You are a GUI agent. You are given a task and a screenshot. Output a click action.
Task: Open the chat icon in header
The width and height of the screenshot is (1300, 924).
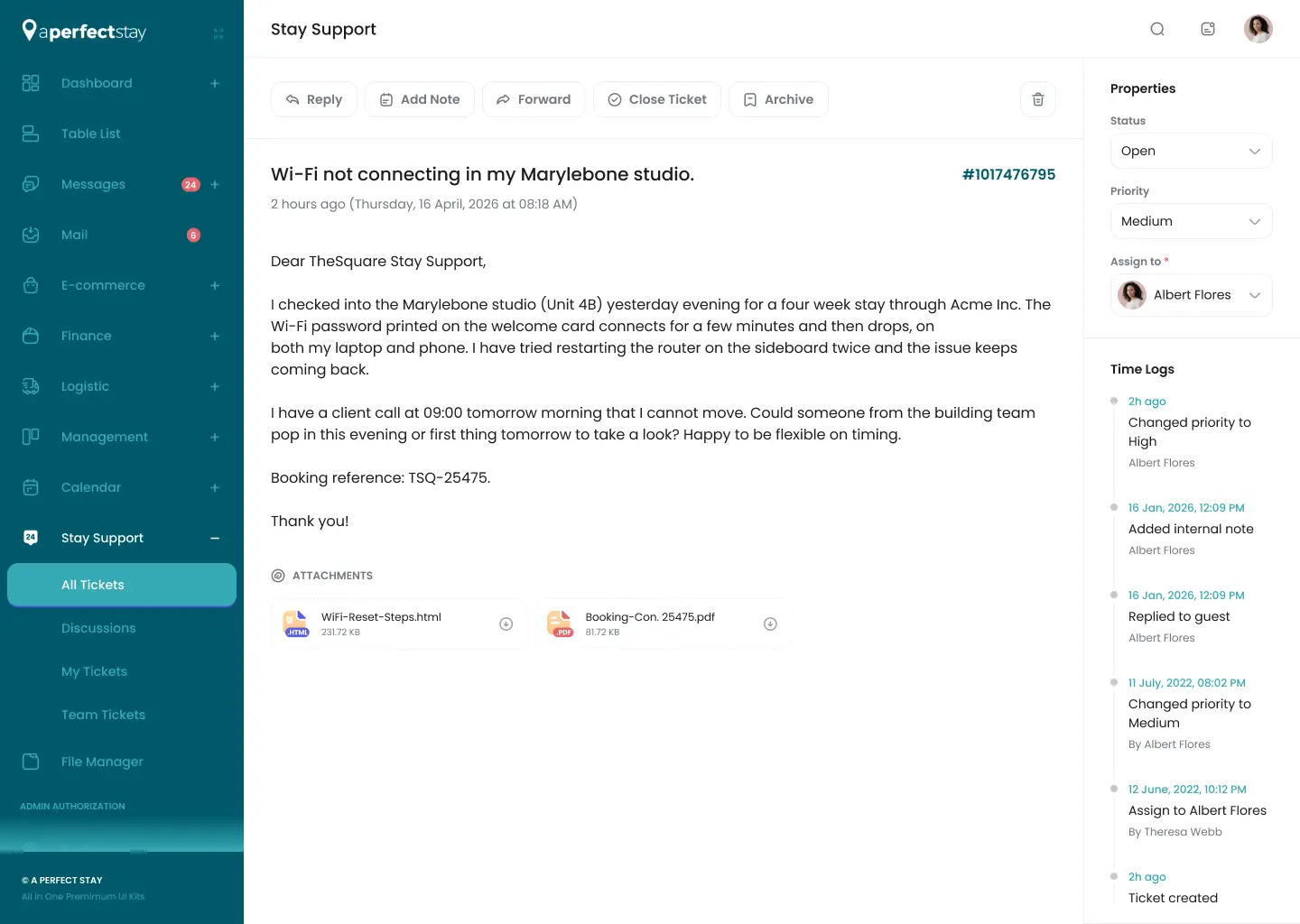click(1208, 29)
